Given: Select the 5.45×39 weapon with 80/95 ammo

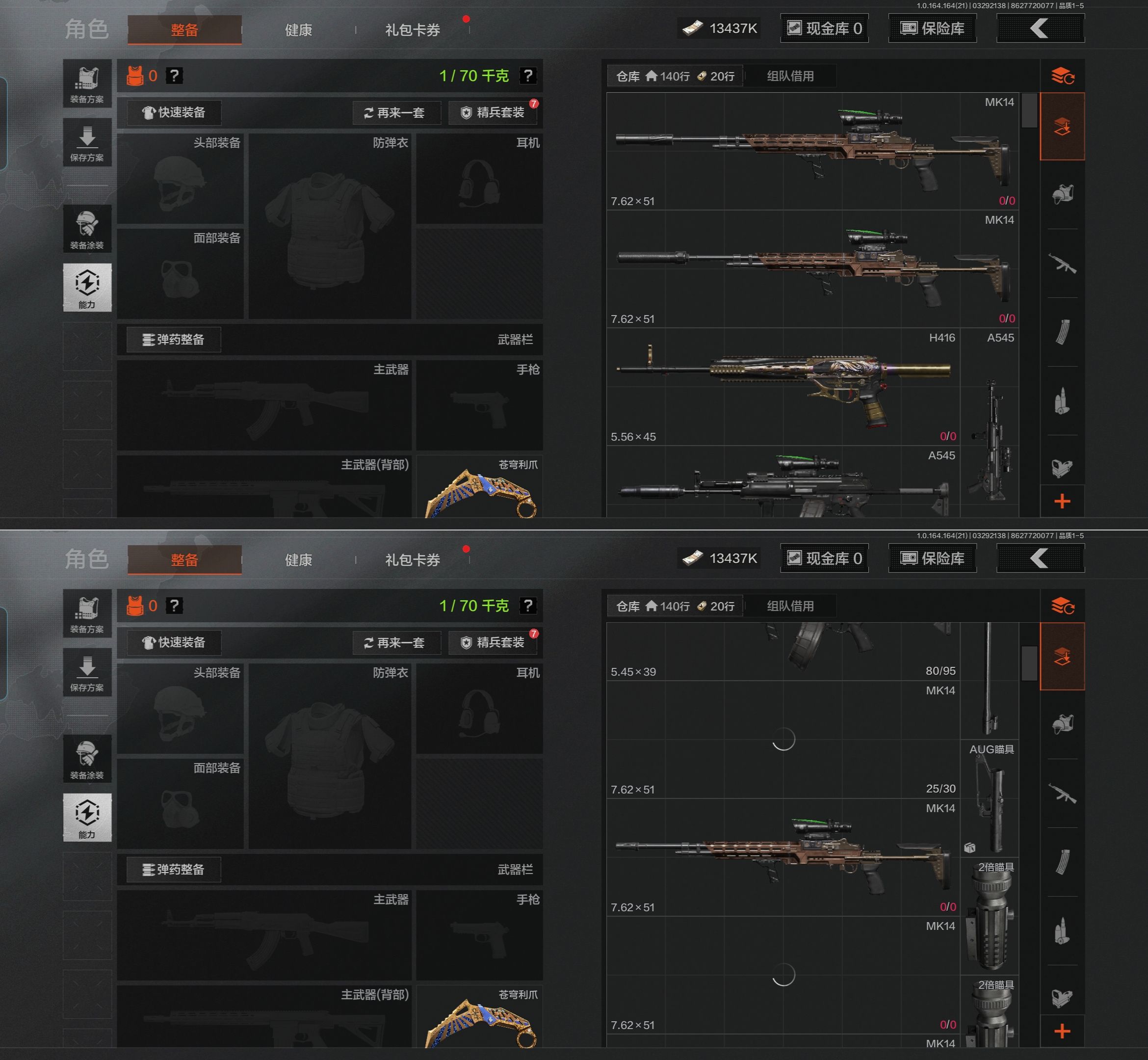Looking at the screenshot, I should point(783,651).
